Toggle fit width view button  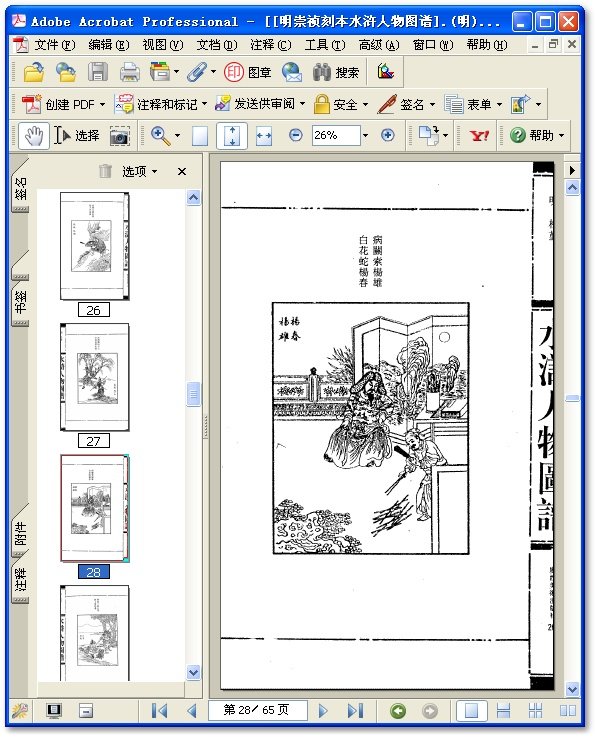pos(264,136)
